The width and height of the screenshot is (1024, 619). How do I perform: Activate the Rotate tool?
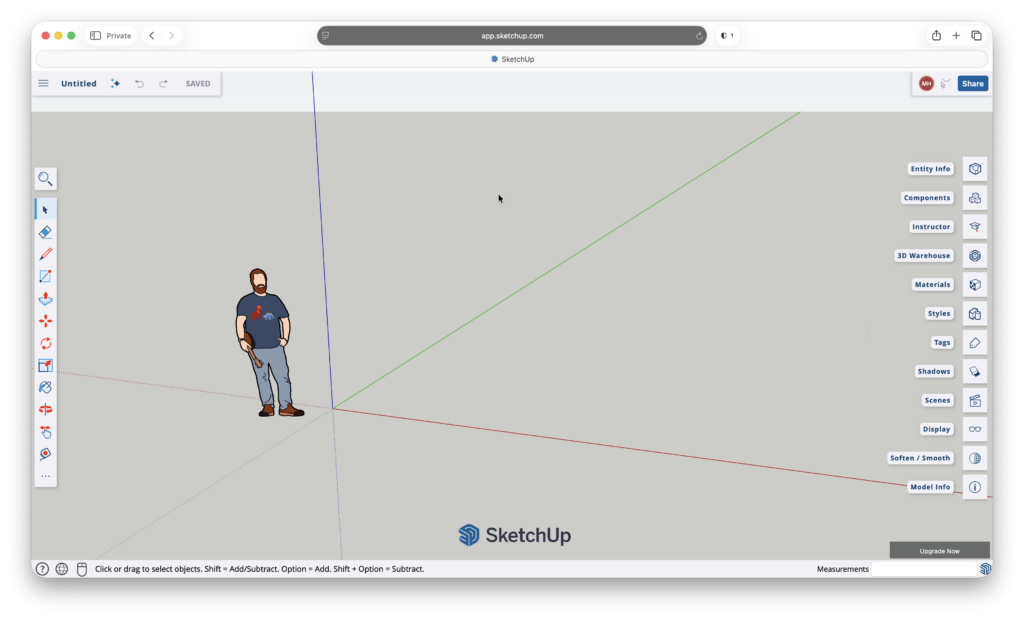(x=45, y=343)
